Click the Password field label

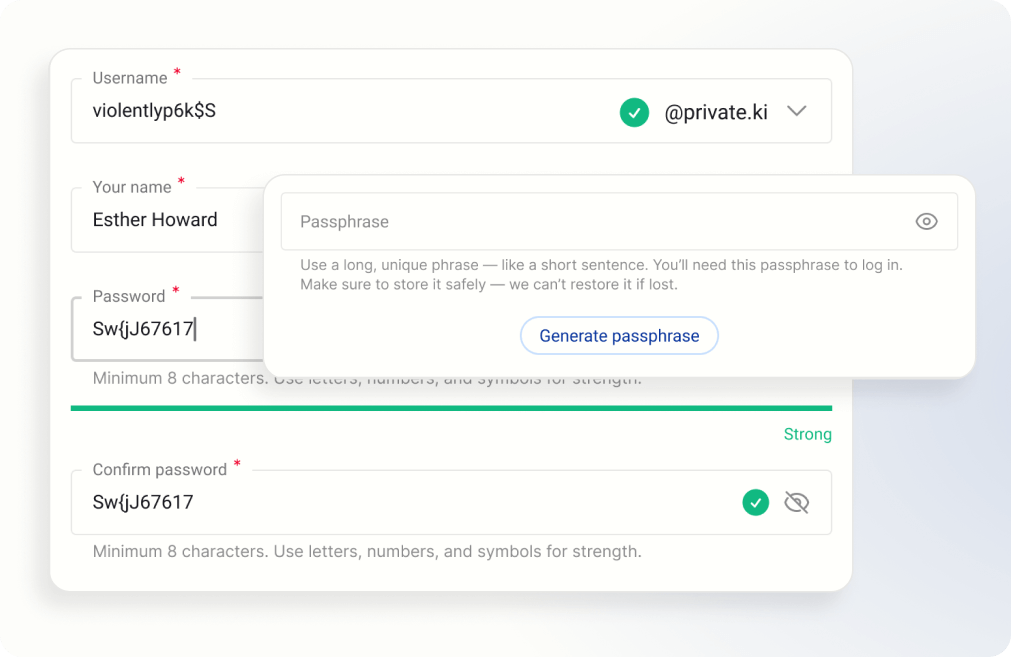pyautogui.click(x=129, y=296)
